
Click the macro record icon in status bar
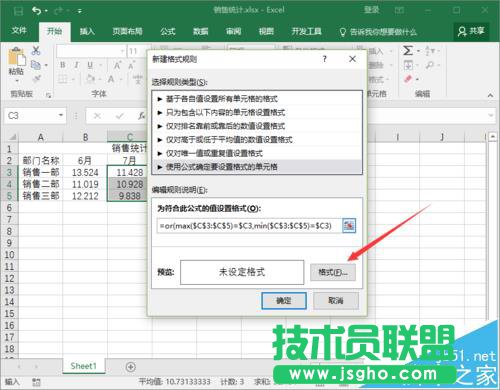(x=36, y=382)
